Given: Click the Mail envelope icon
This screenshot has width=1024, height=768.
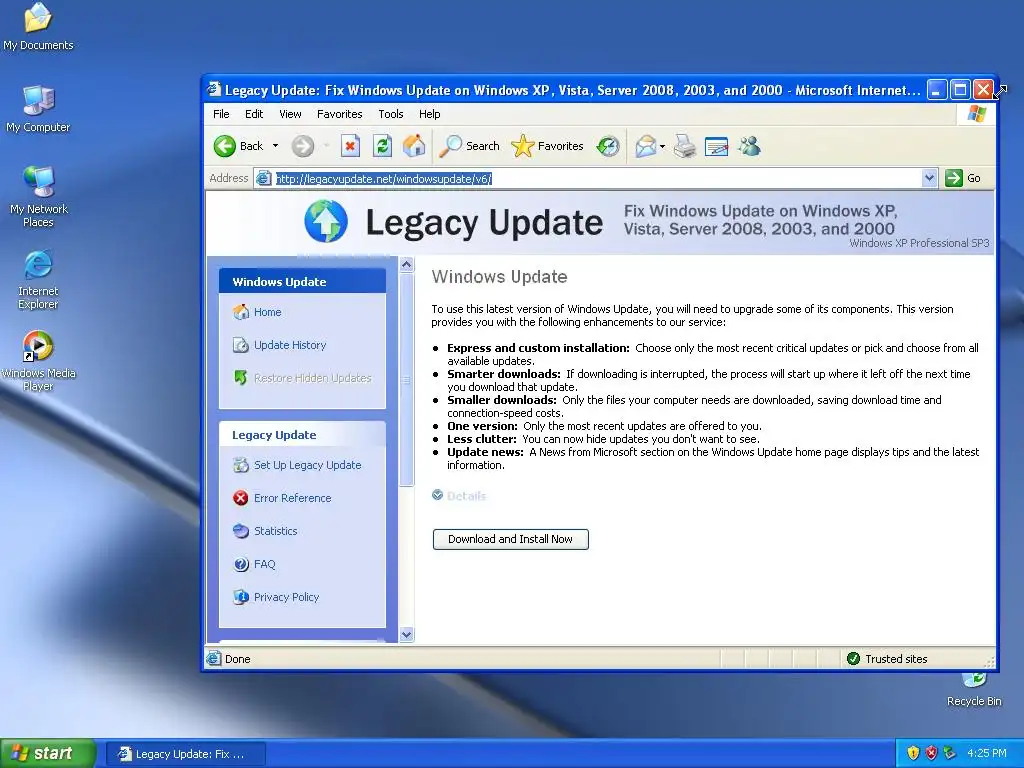Looking at the screenshot, I should coord(646,146).
